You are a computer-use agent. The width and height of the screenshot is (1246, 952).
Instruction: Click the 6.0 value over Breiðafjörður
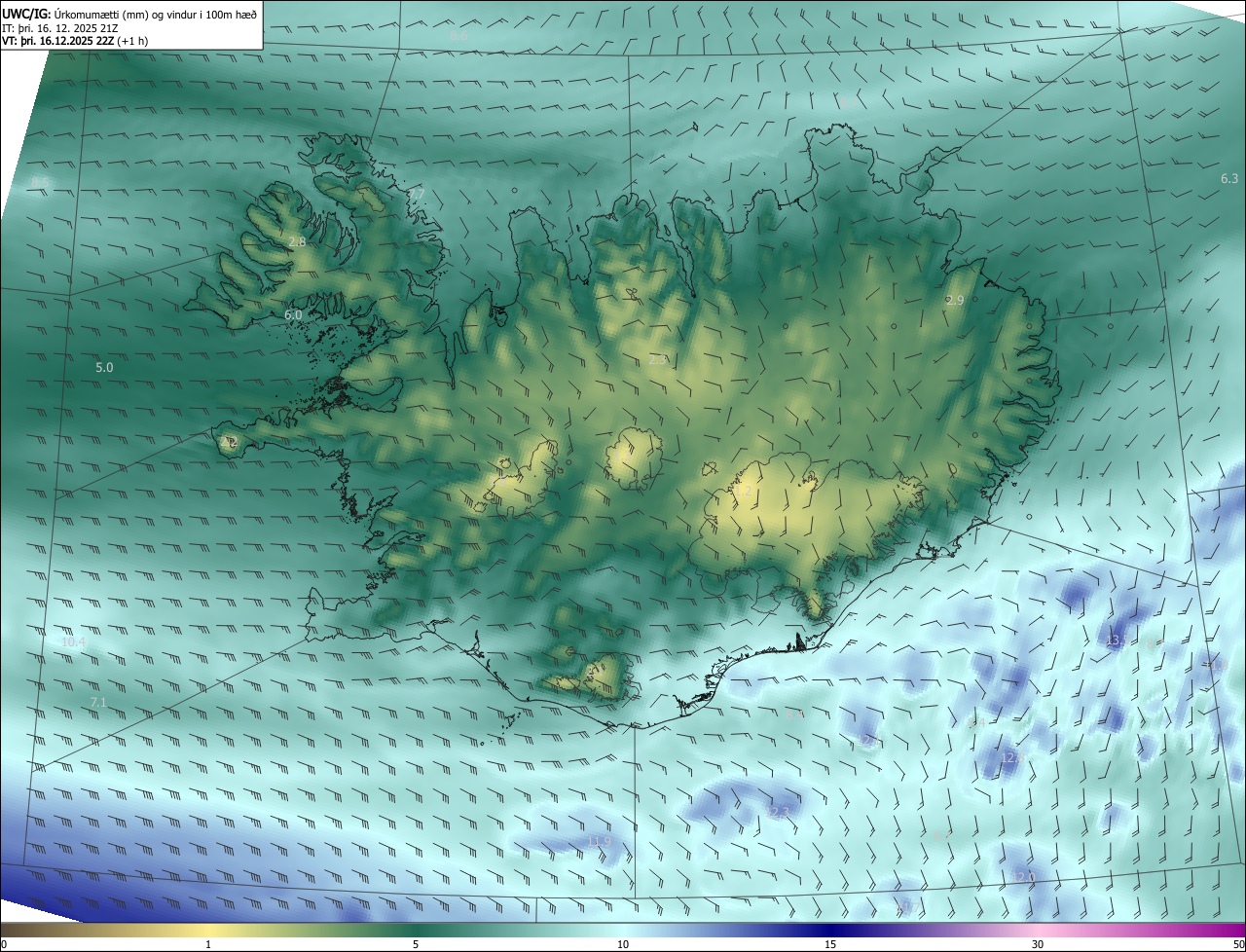pyautogui.click(x=293, y=315)
